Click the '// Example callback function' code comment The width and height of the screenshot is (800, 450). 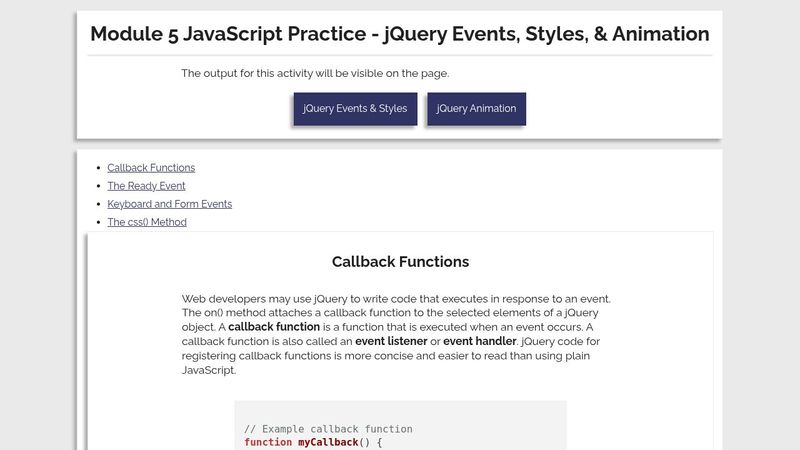pyautogui.click(x=328, y=429)
